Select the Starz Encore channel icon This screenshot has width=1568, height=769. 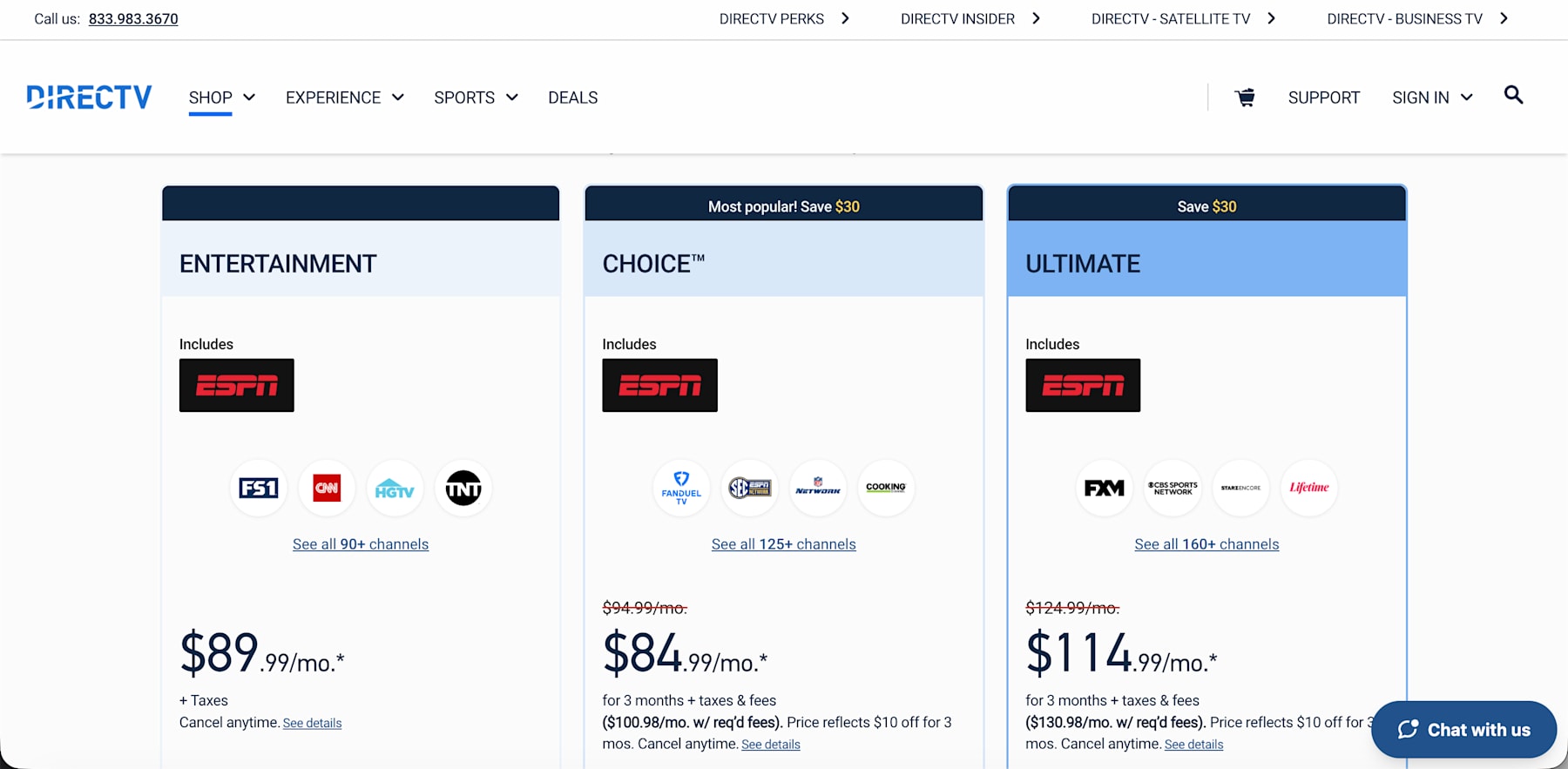1240,489
